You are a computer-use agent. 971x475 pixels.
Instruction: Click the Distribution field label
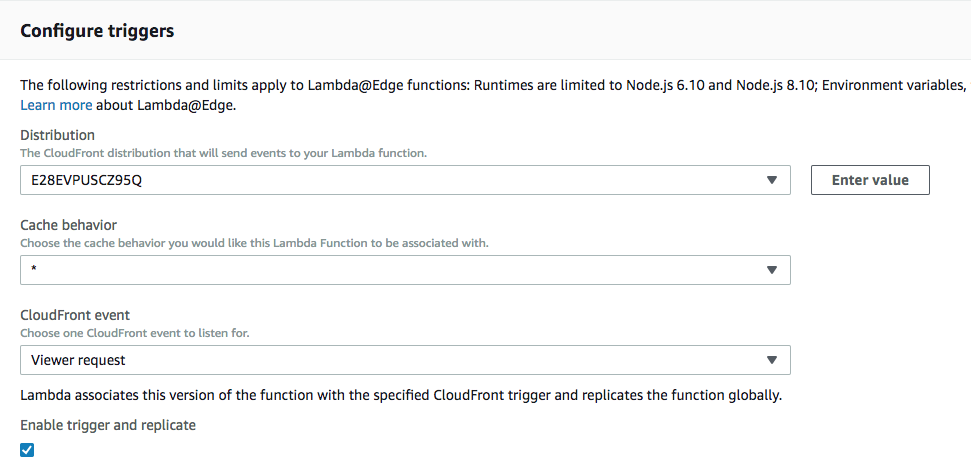point(58,135)
